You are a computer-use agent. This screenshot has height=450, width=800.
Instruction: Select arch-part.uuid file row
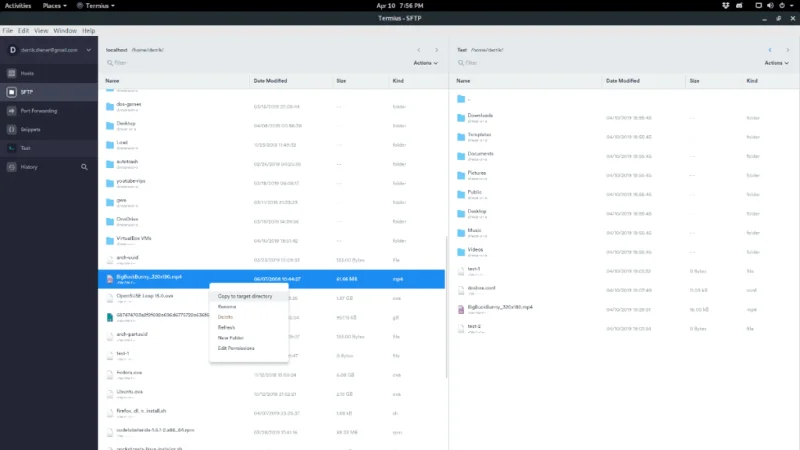(271, 336)
